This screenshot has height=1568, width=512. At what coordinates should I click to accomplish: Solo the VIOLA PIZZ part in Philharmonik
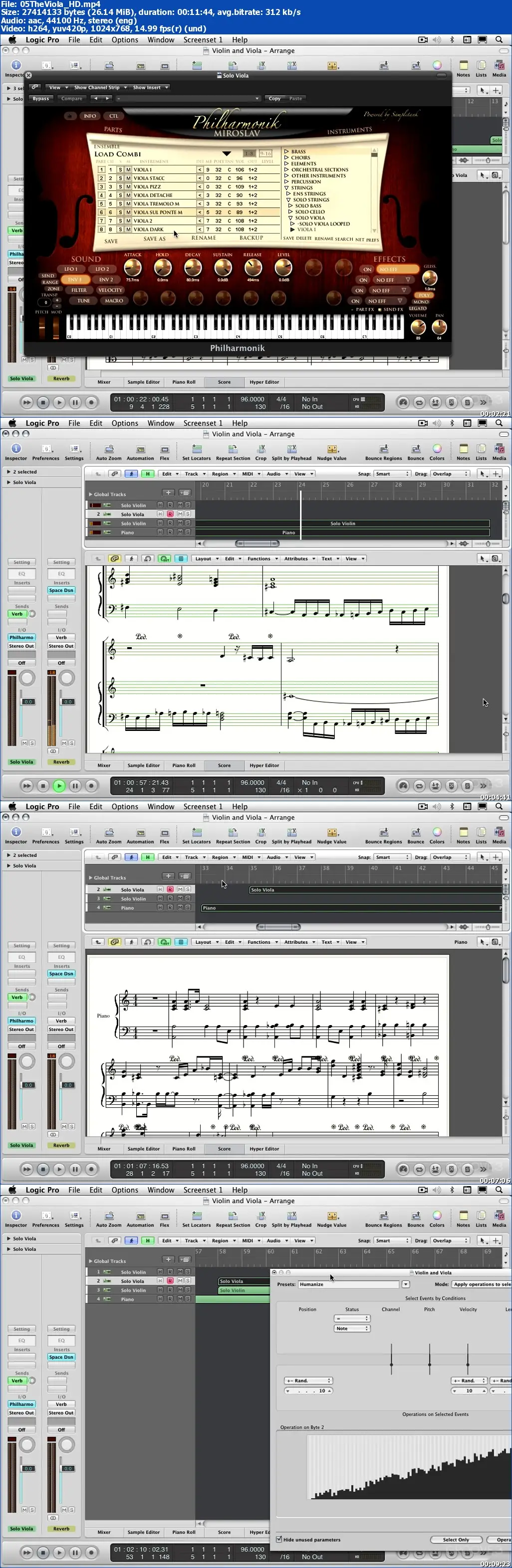pyautogui.click(x=120, y=187)
